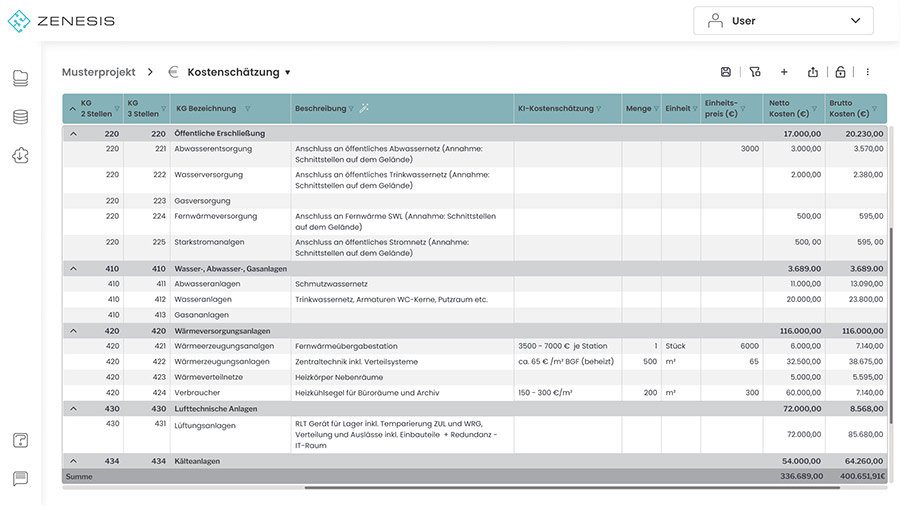Click the cloud download icon in sidebar

pos(20,156)
